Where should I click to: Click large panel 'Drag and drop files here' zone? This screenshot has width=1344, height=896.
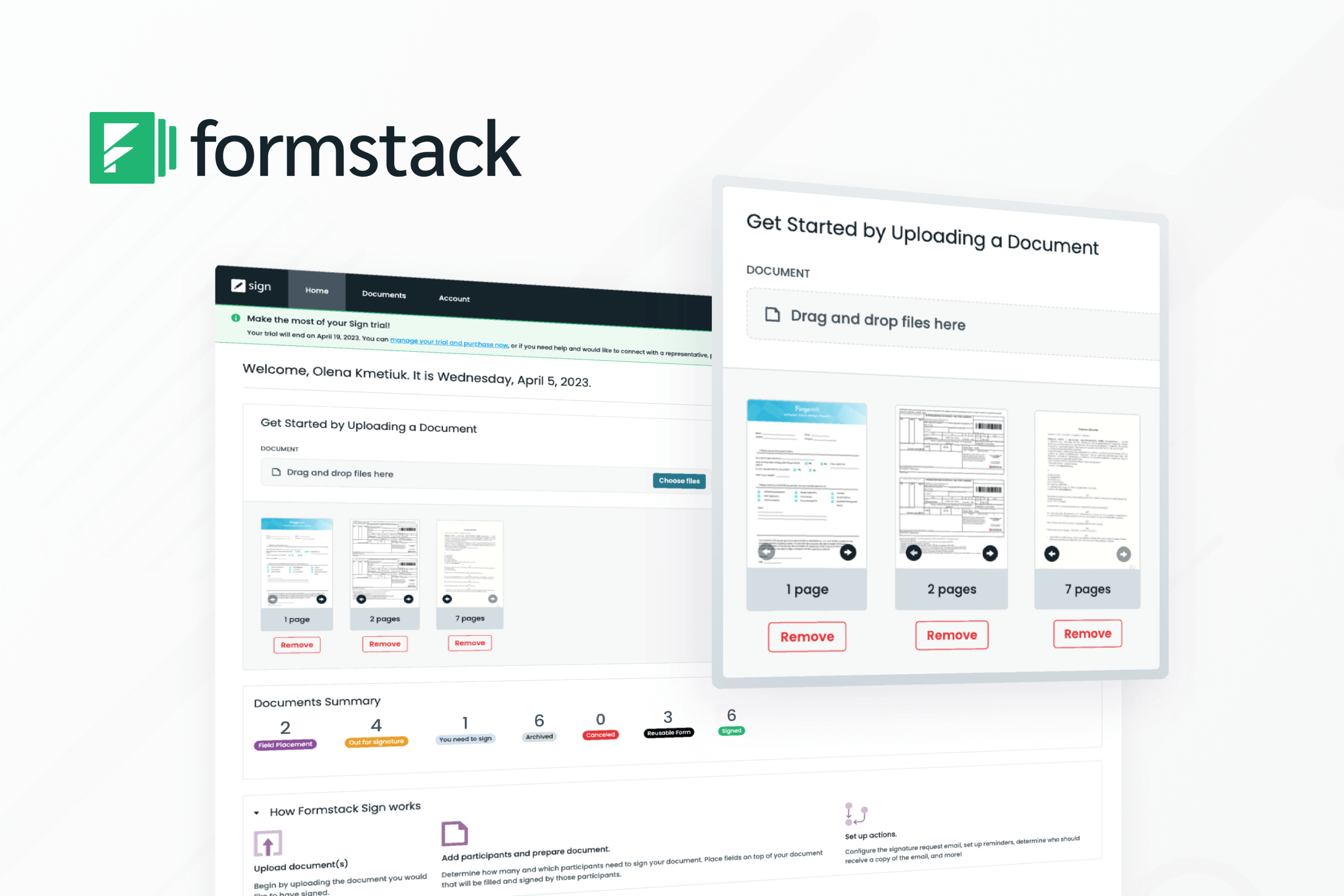pos(953,324)
